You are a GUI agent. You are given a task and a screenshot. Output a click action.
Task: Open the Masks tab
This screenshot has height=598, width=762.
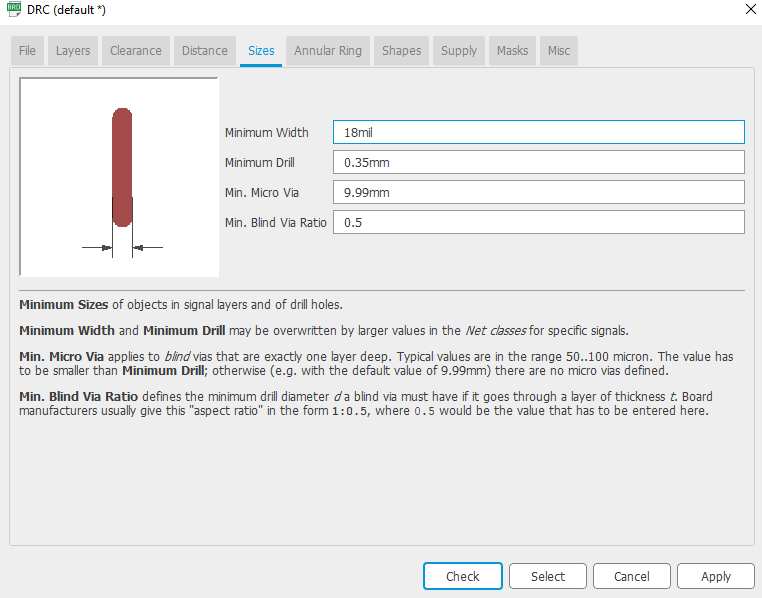[513, 51]
